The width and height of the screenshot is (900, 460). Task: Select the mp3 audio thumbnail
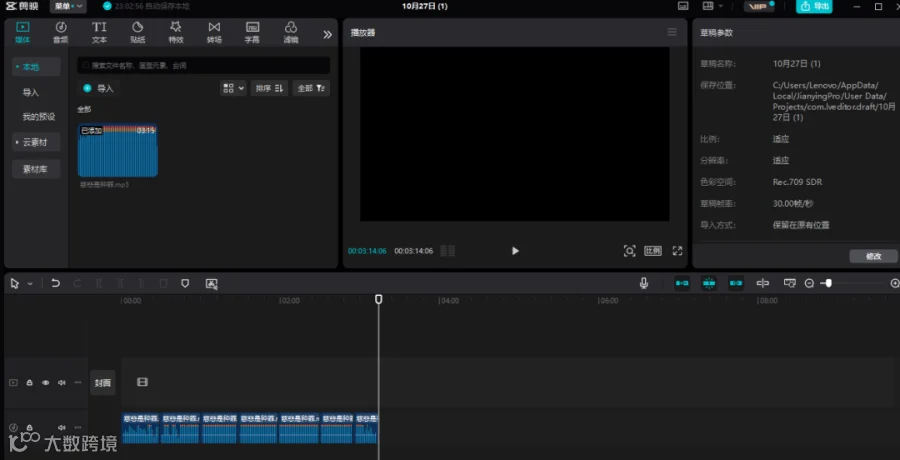118,150
